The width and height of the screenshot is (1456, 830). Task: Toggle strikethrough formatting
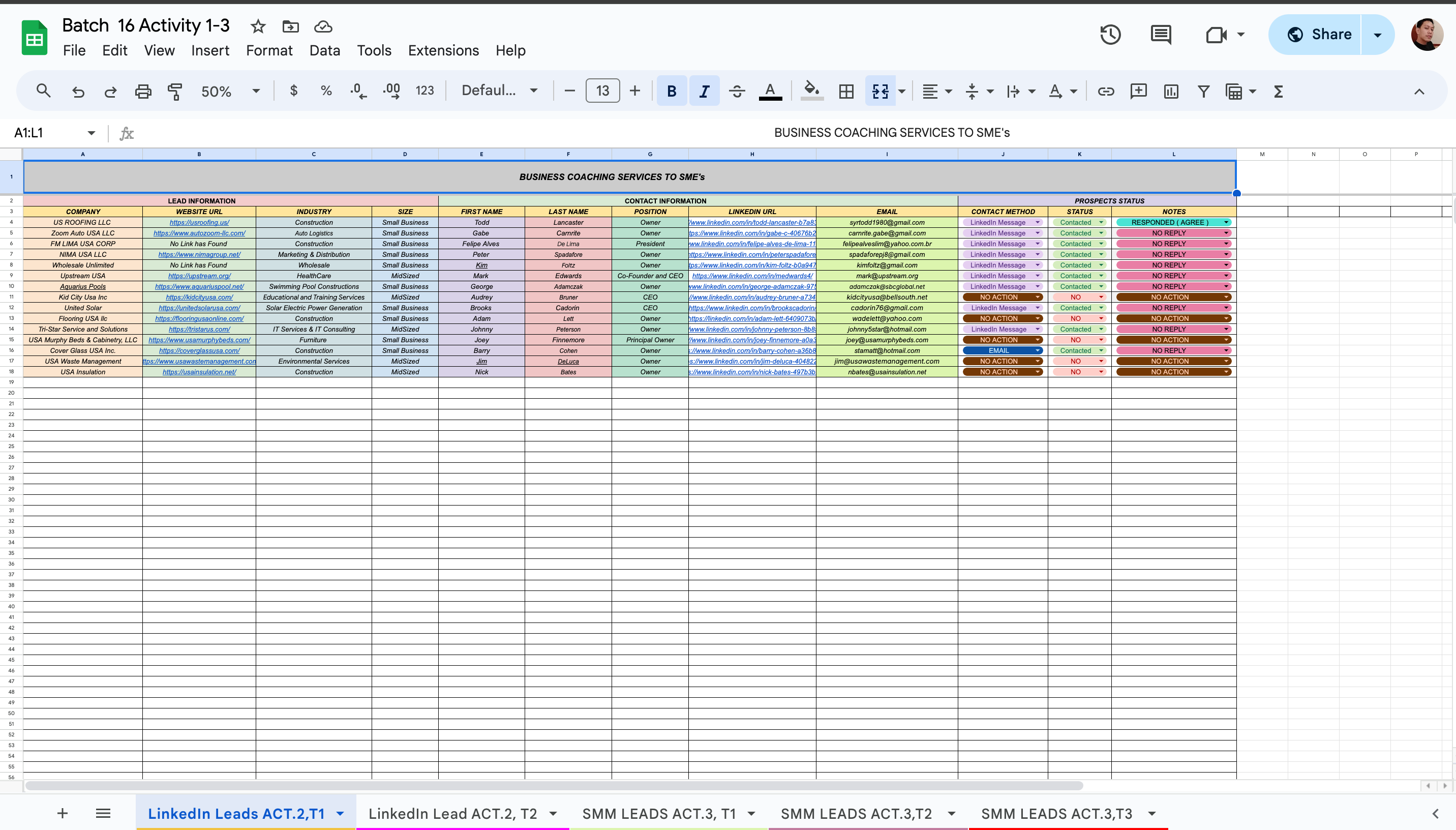737,91
